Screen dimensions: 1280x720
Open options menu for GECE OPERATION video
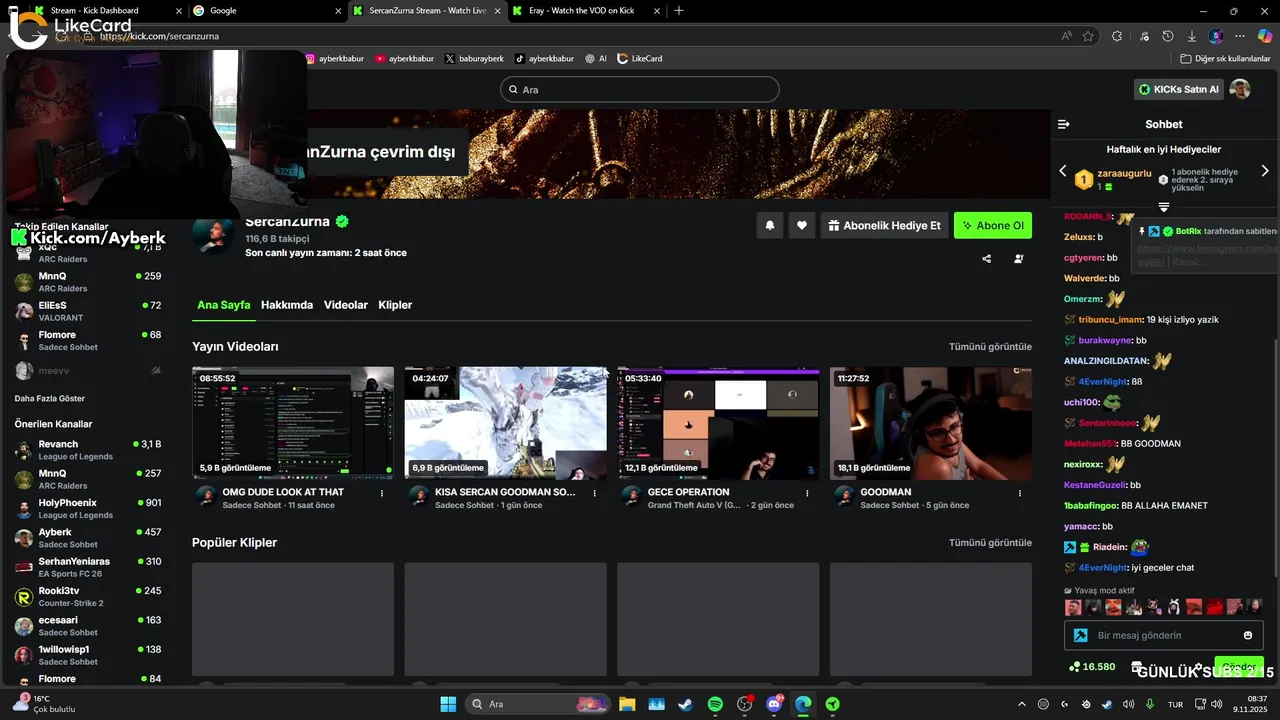coord(807,493)
